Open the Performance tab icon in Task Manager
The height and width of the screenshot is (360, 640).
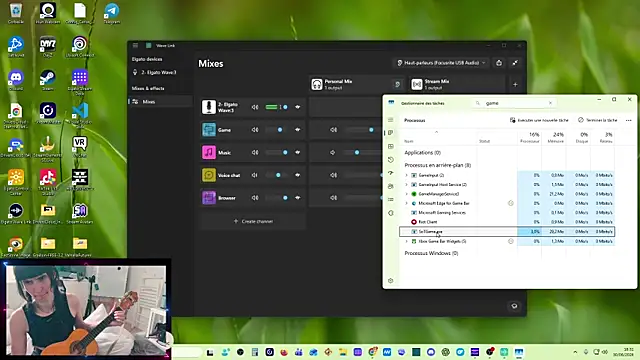click(x=391, y=147)
